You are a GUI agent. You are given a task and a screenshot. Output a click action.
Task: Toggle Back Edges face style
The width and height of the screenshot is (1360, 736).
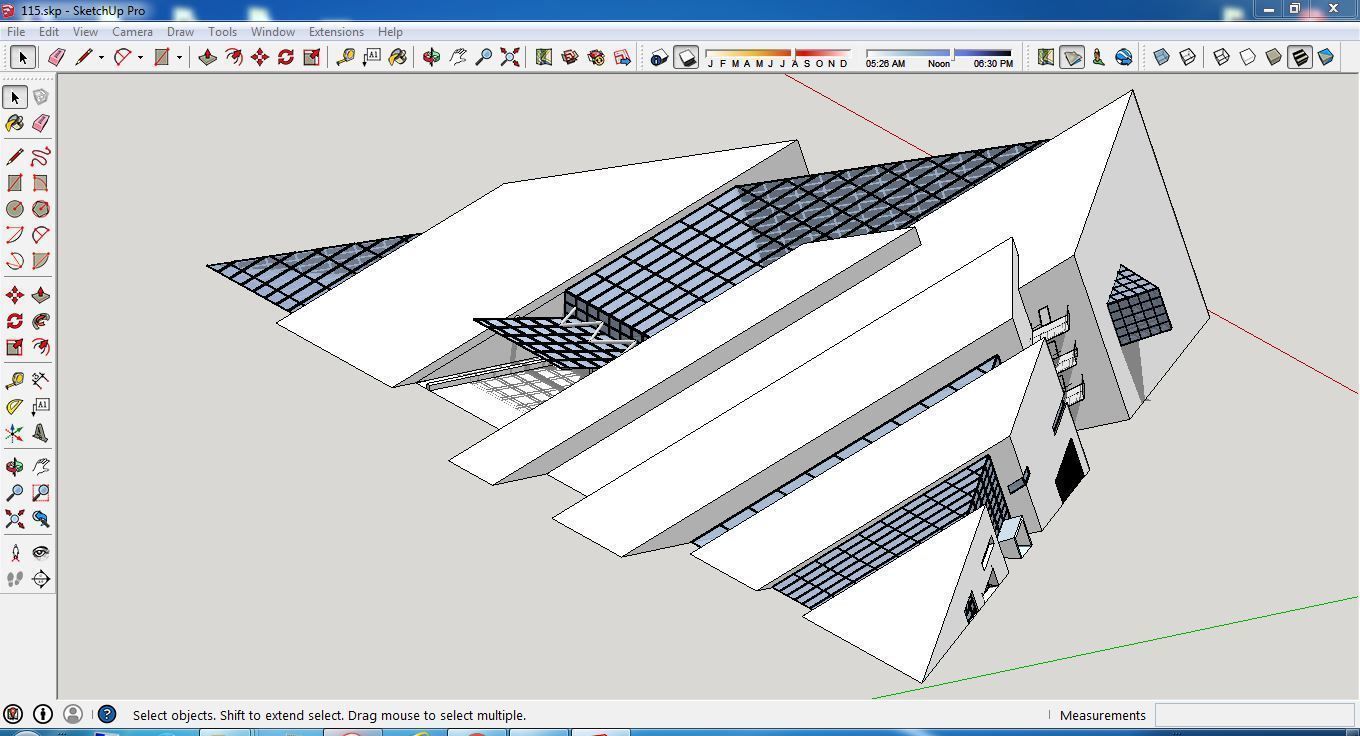tap(1187, 57)
